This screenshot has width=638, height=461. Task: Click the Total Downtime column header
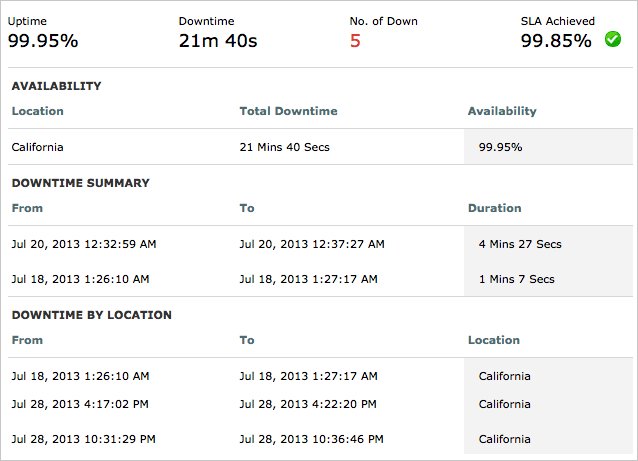(x=288, y=111)
